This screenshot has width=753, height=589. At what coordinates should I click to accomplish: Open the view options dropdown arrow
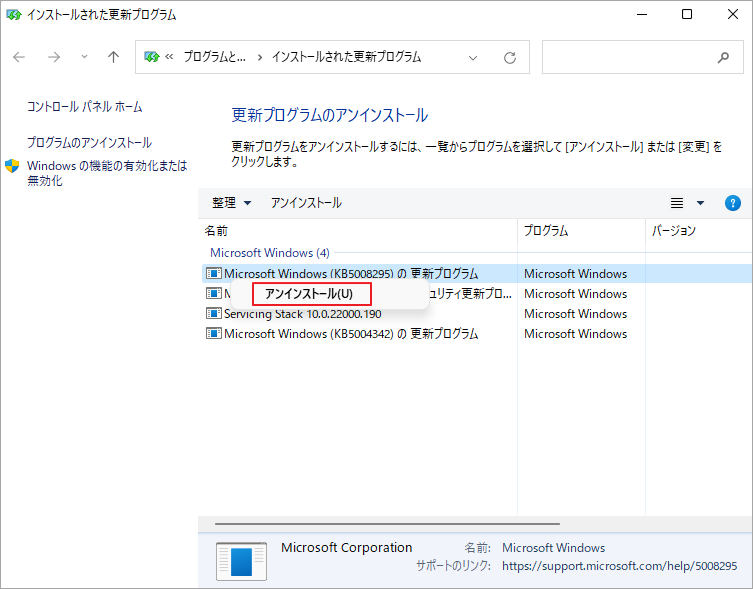tap(701, 203)
